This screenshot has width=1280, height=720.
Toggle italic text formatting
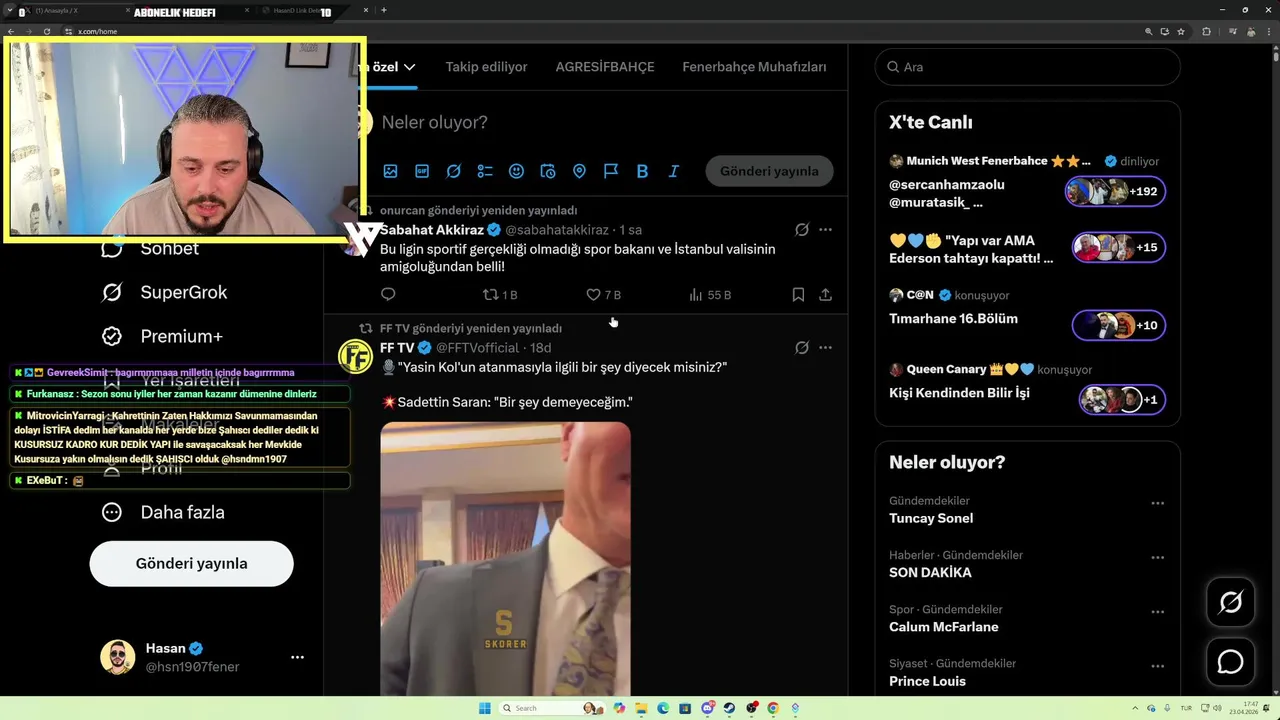(x=674, y=171)
